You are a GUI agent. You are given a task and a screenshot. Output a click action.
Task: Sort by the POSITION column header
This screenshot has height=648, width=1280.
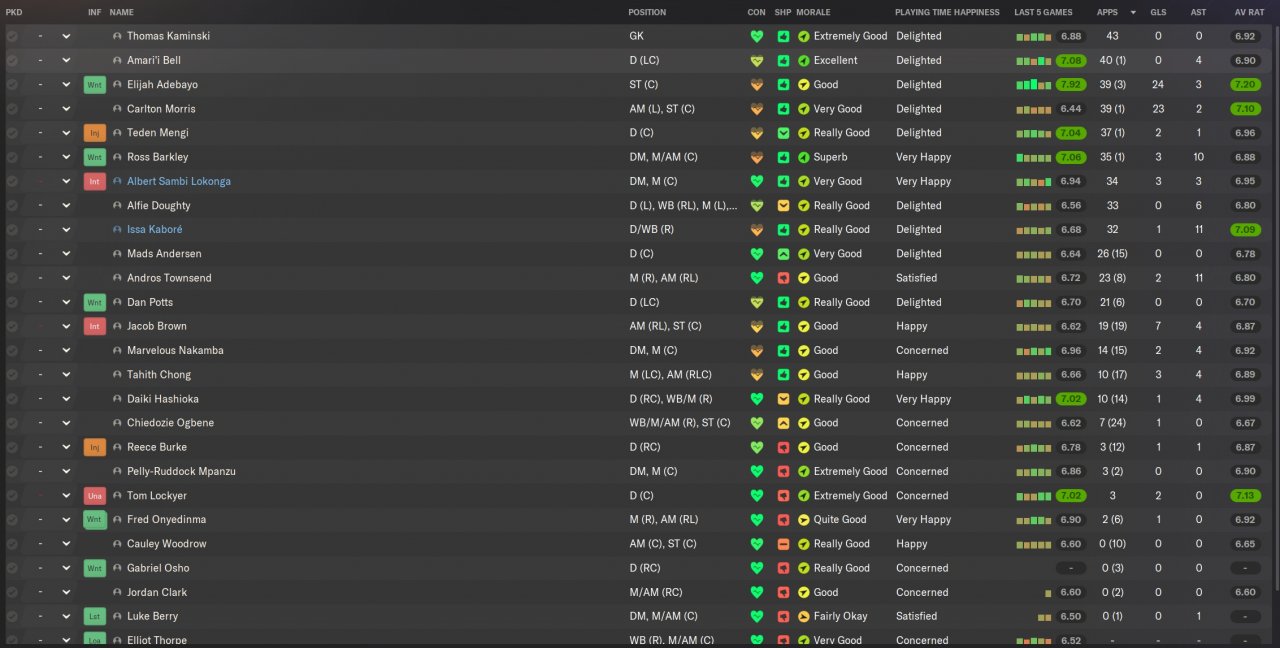647,12
